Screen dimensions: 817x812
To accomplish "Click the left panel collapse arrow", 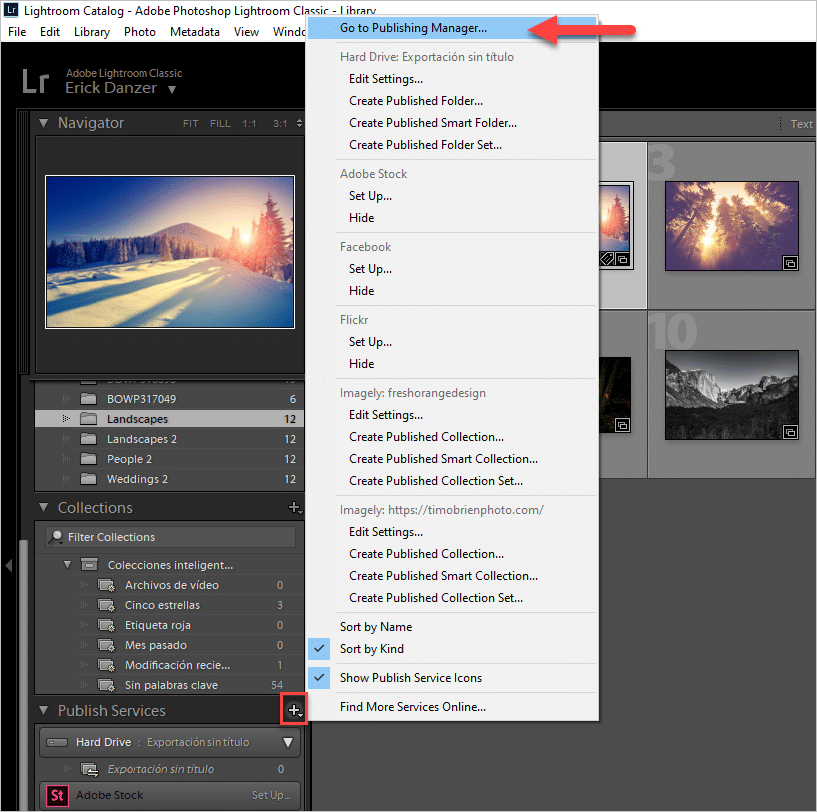I will coord(8,565).
